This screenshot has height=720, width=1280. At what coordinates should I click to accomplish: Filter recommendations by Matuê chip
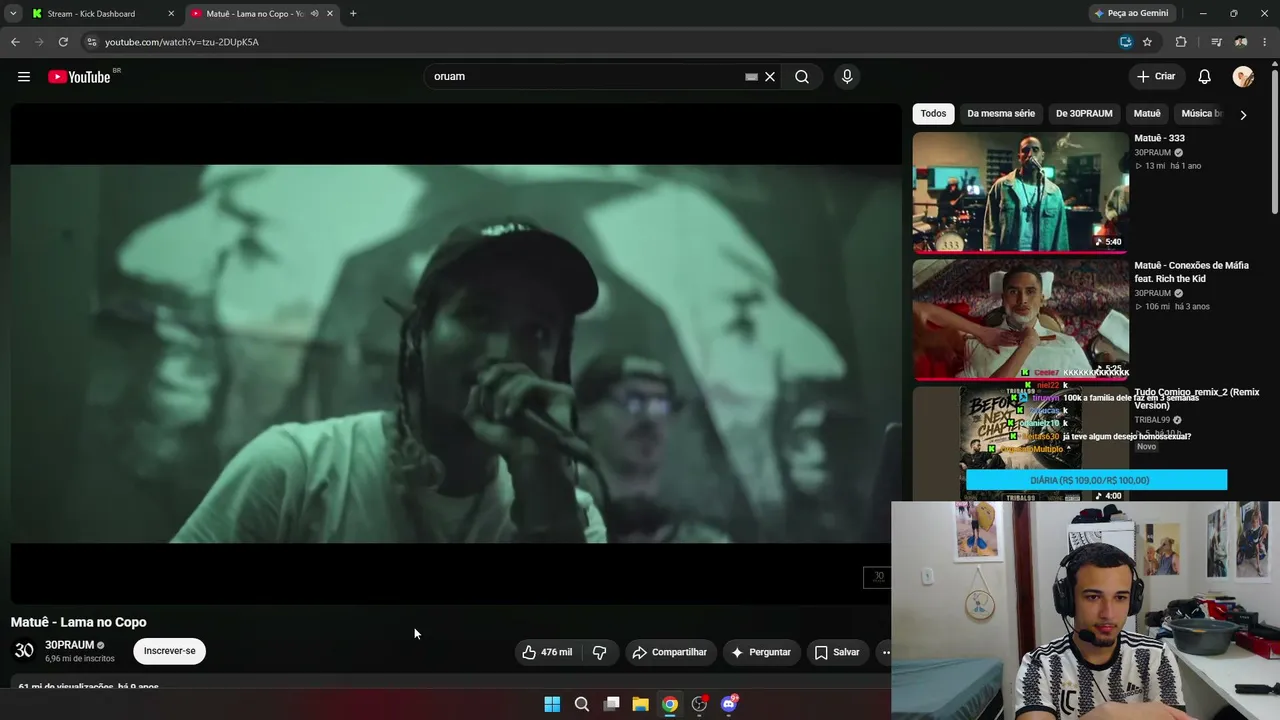(1147, 114)
